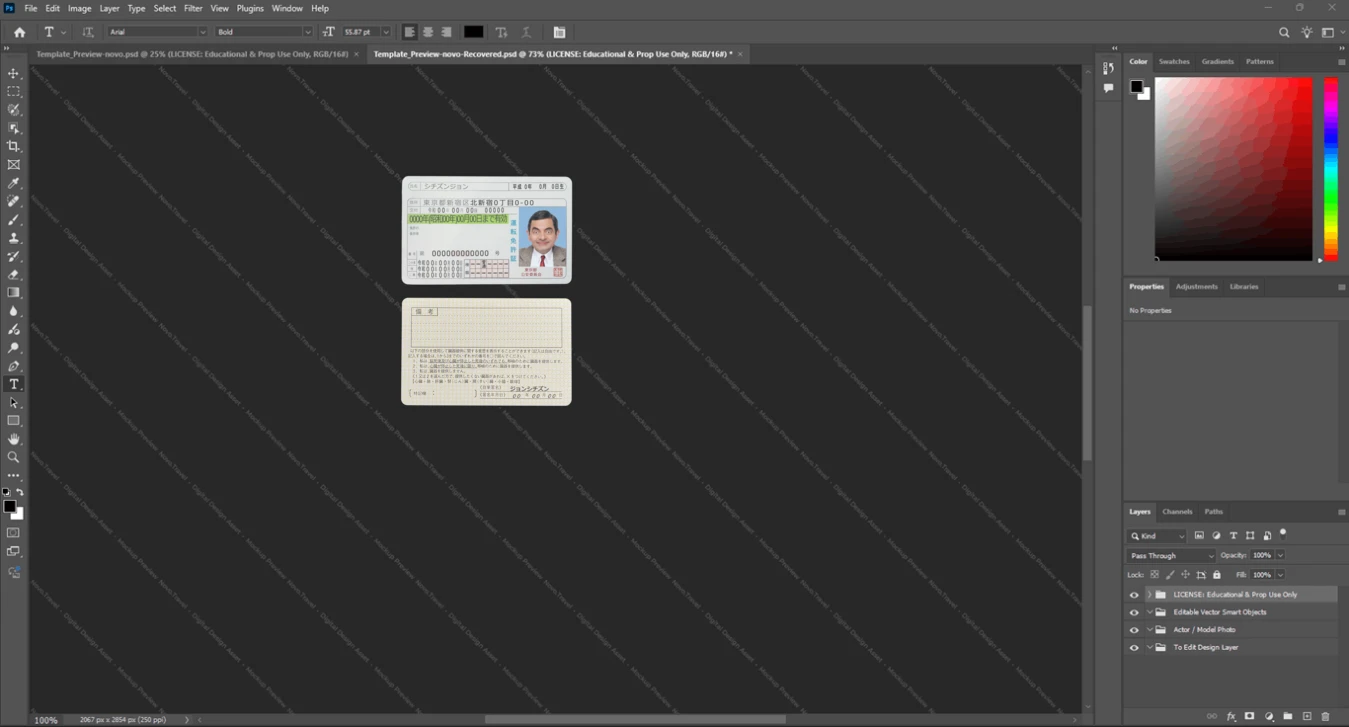
Task: Switch to the Template_Preview-novo.psd document tab
Action: pyautogui.click(x=192, y=54)
